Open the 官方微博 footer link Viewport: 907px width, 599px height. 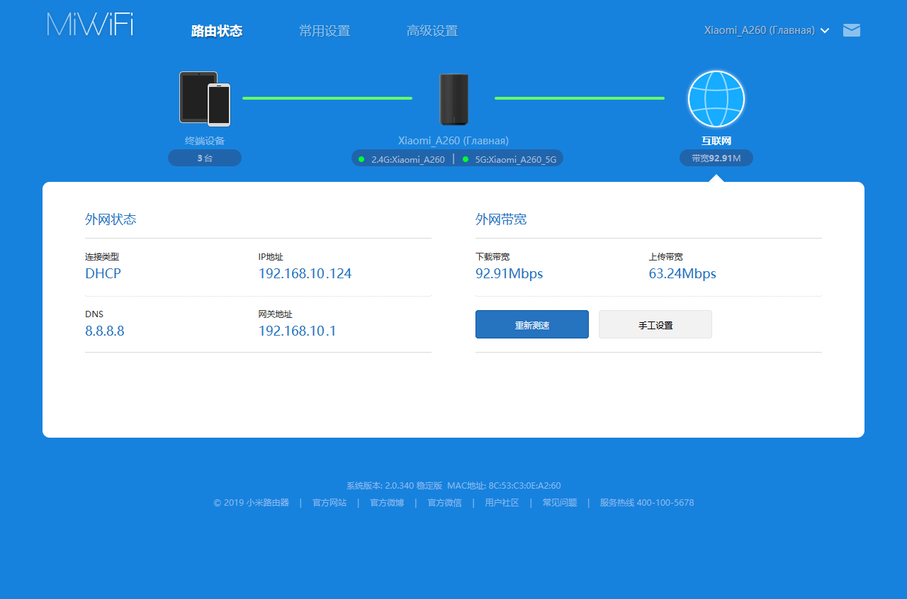tap(387, 502)
